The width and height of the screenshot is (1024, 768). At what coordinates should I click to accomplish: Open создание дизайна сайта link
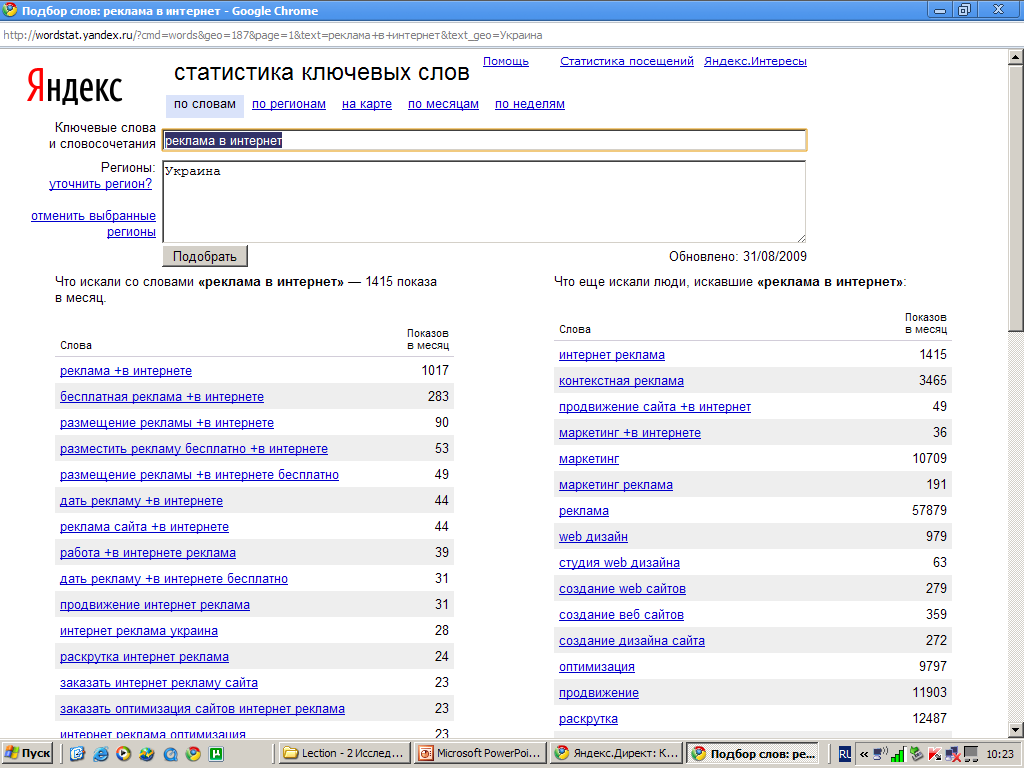point(632,641)
